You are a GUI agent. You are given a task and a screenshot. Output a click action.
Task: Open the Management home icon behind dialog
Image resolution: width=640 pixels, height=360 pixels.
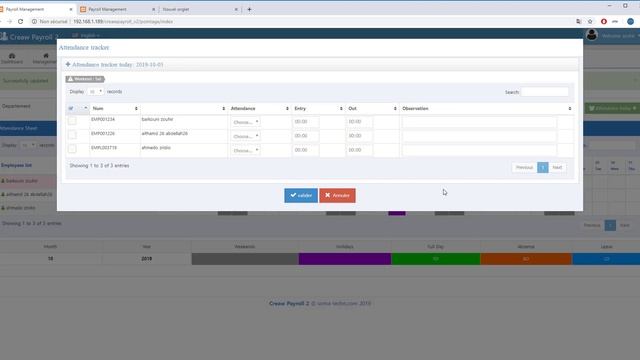point(46,56)
